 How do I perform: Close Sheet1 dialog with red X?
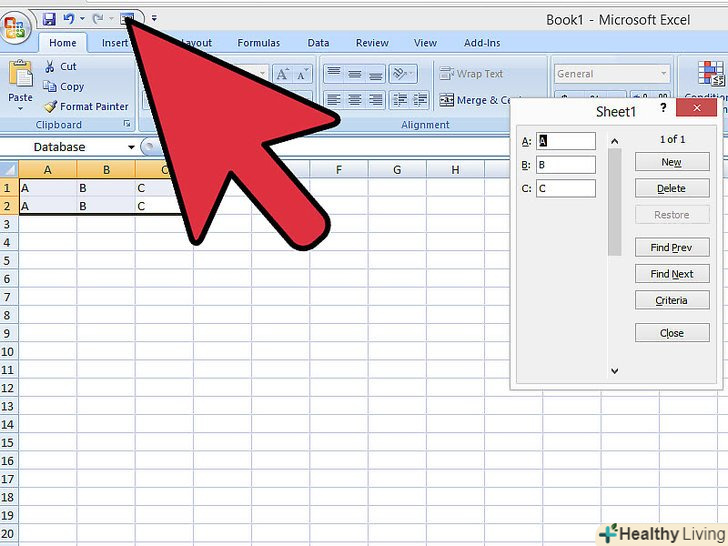point(696,108)
